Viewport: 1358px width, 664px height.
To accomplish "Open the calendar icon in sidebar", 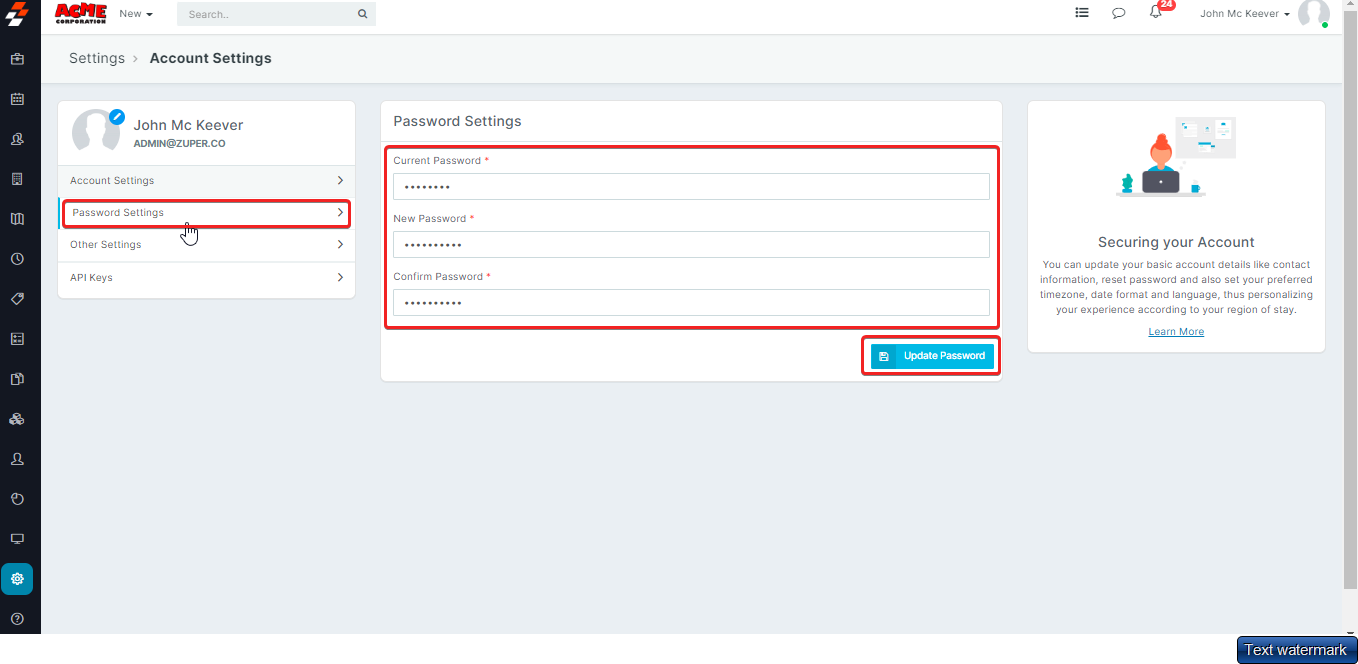I will click(x=17, y=99).
